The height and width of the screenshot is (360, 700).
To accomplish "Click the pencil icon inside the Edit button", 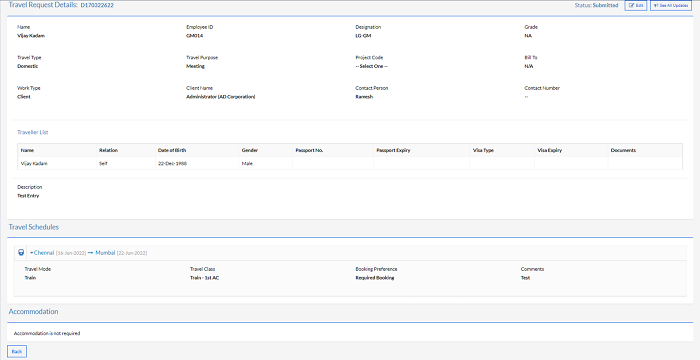I will pyautogui.click(x=631, y=5).
